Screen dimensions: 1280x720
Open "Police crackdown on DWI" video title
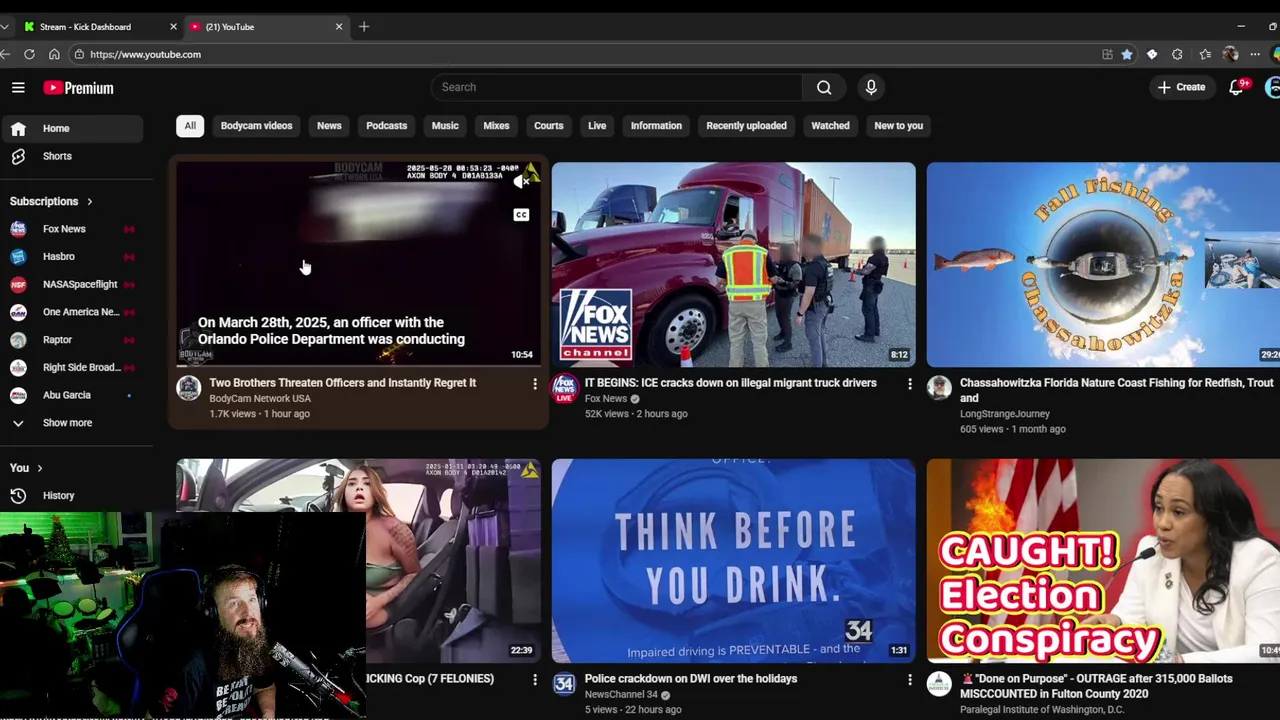click(691, 679)
